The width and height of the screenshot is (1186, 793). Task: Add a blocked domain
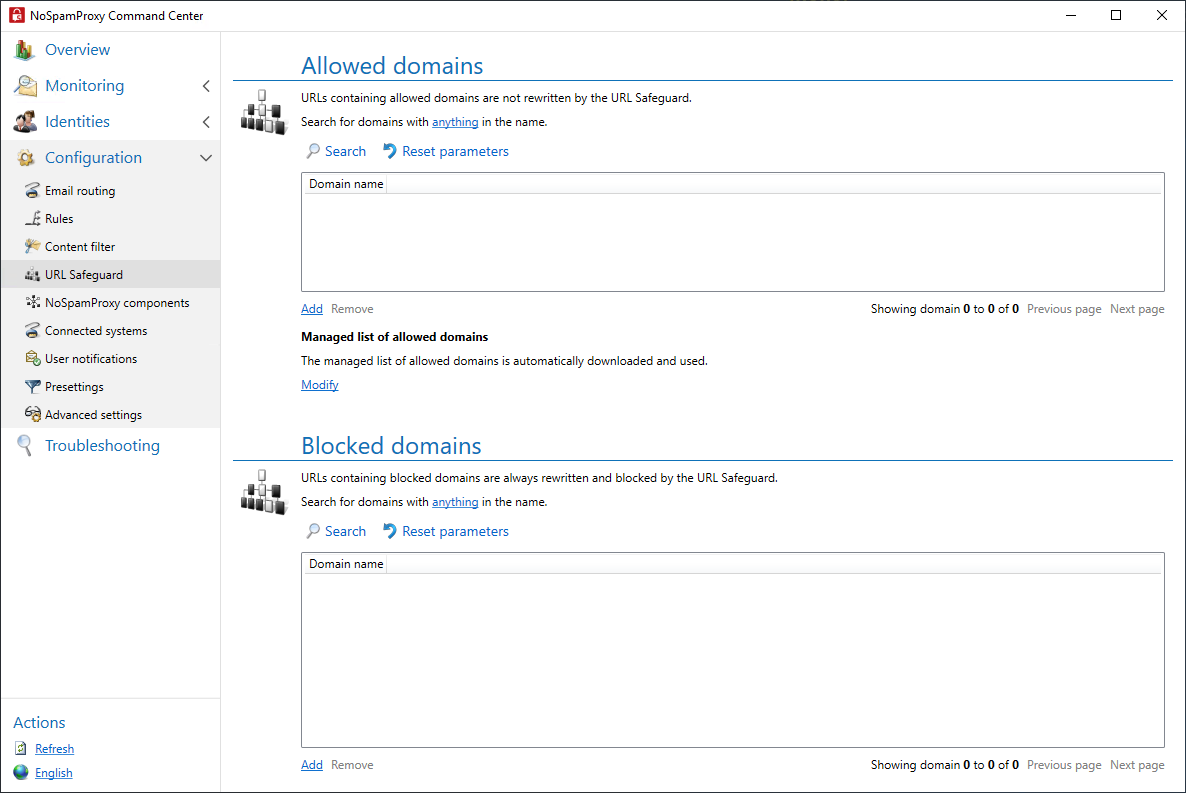click(312, 765)
